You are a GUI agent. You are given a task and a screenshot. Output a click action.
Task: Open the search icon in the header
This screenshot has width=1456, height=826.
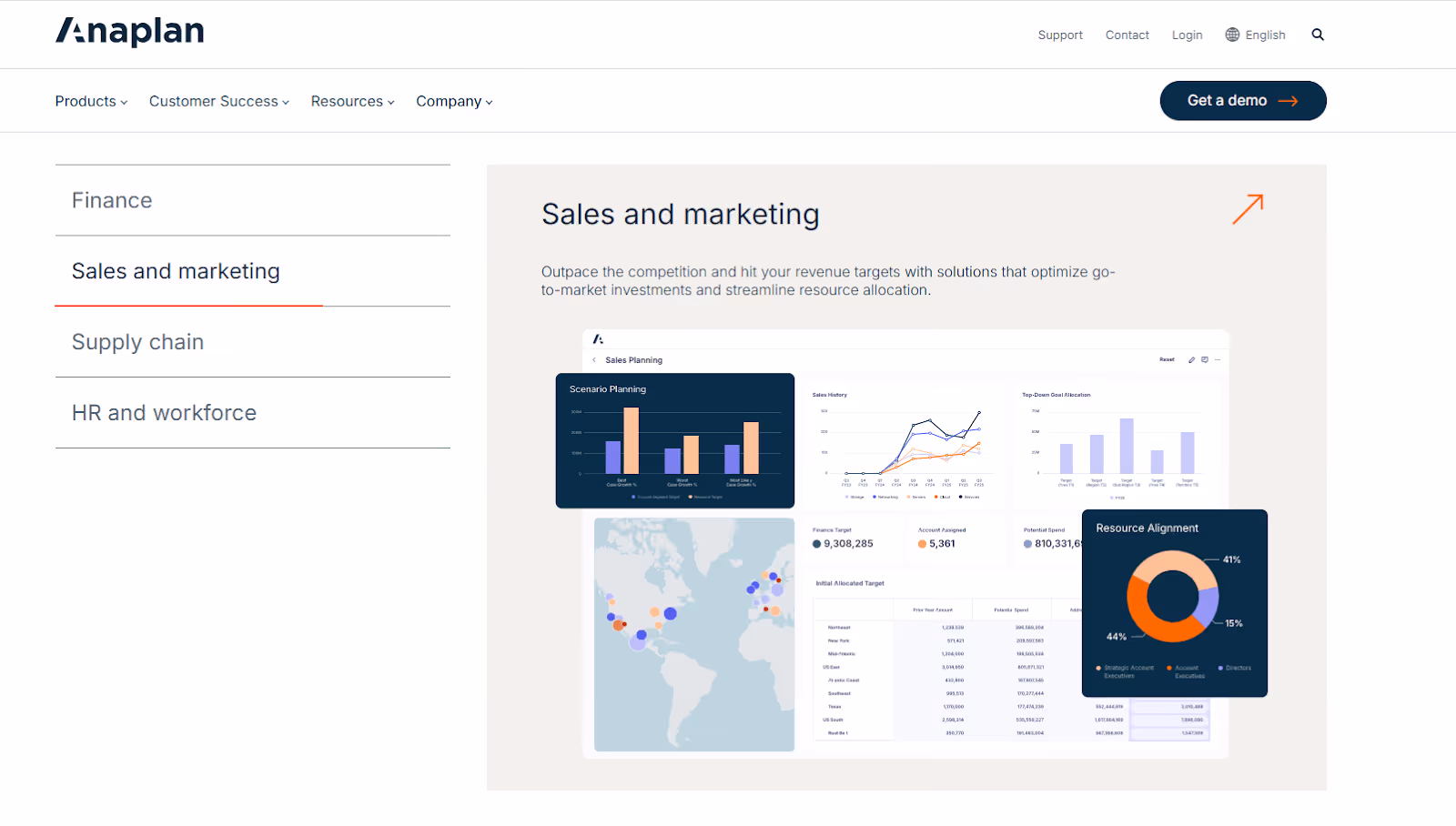click(1318, 34)
